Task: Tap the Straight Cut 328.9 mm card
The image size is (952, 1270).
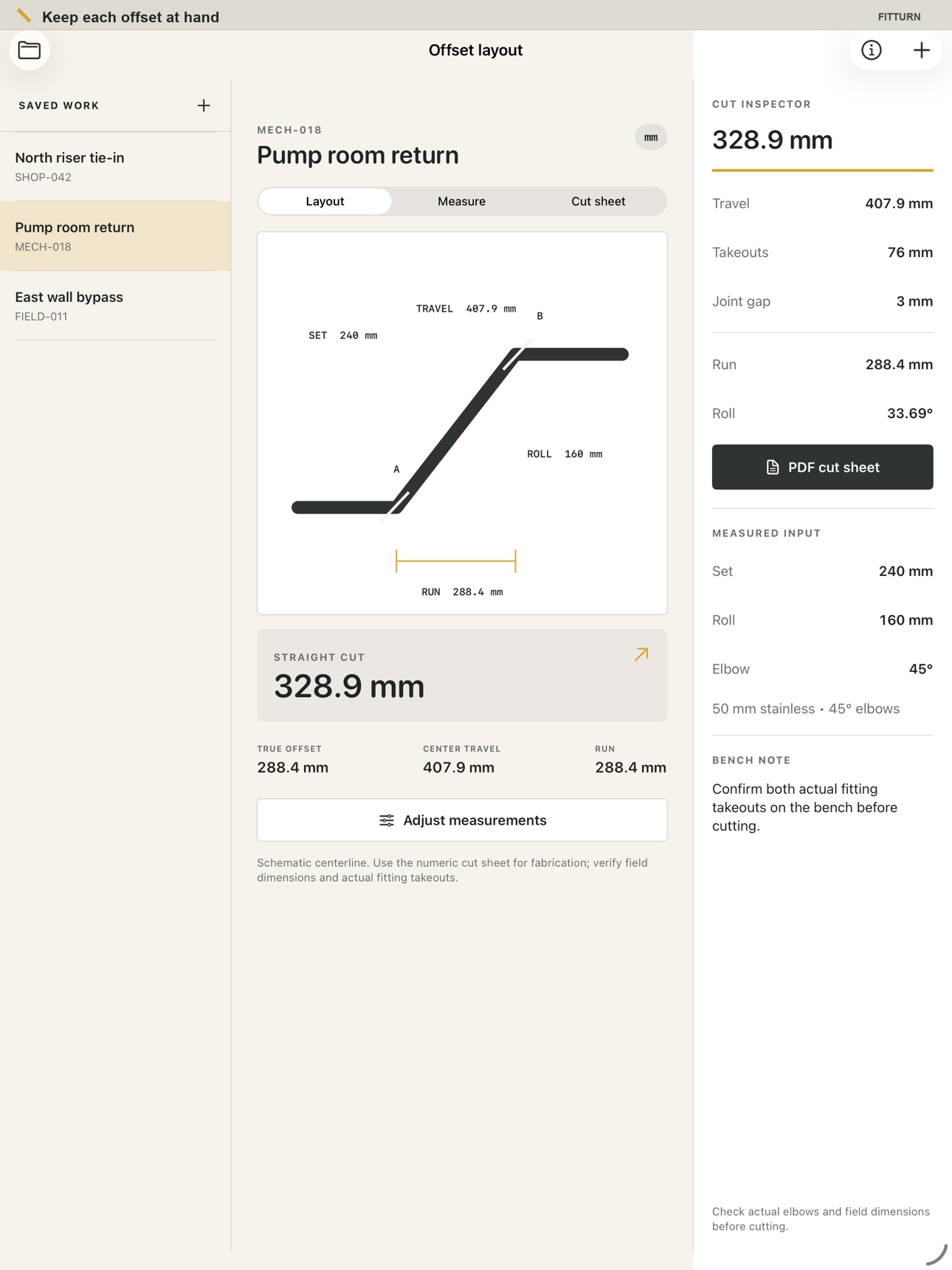Action: 462,676
